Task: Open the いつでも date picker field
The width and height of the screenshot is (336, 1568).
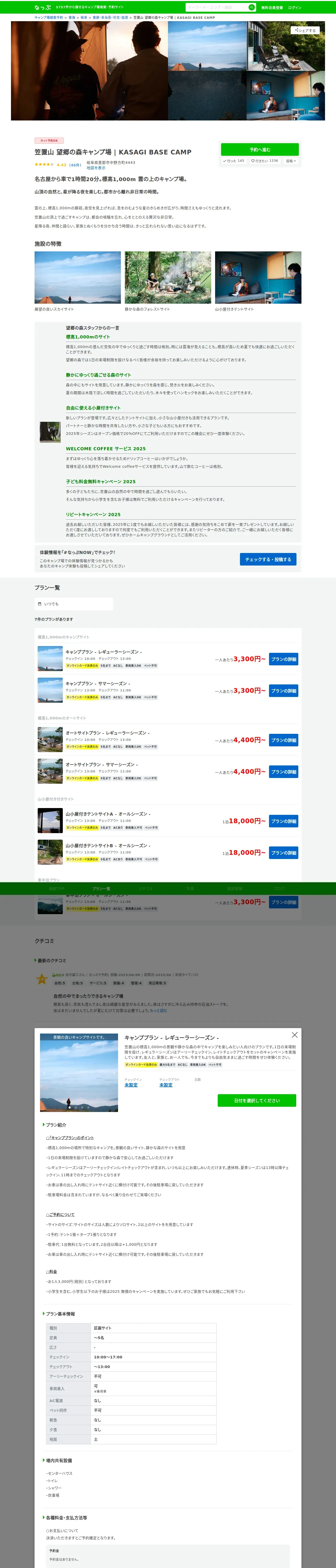Action: [74, 604]
